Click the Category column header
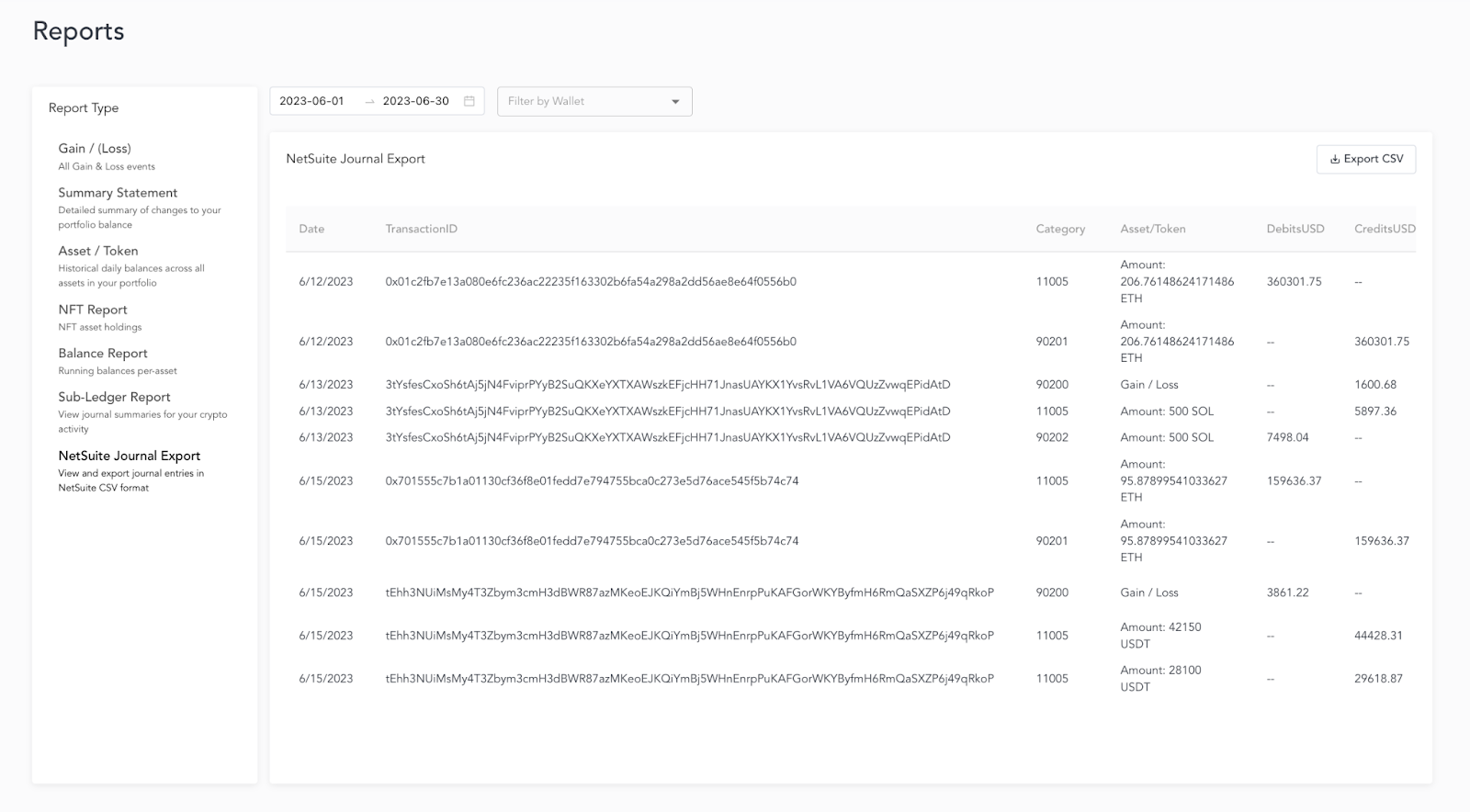 (x=1060, y=229)
